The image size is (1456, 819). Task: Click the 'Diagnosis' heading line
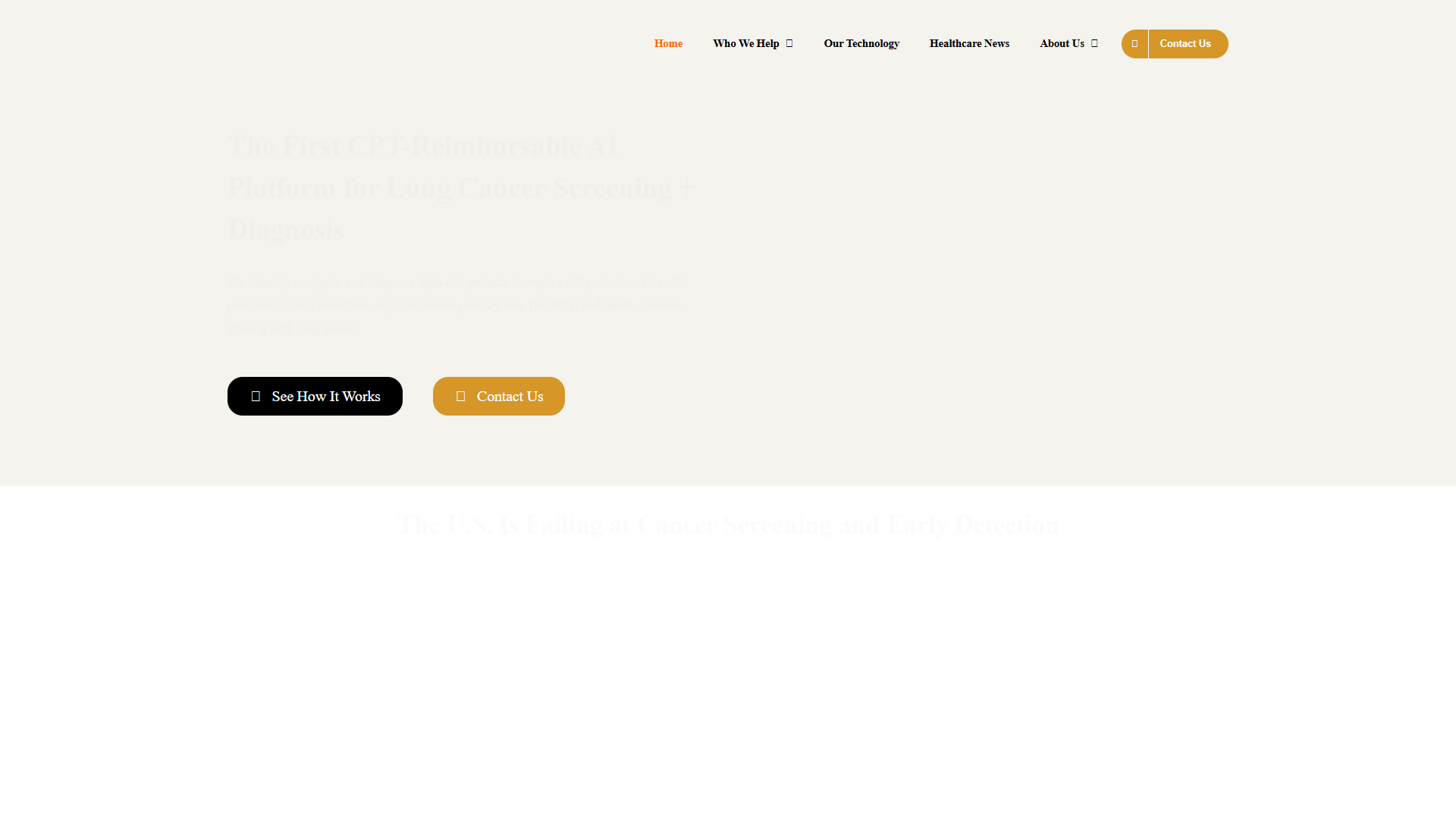[286, 230]
